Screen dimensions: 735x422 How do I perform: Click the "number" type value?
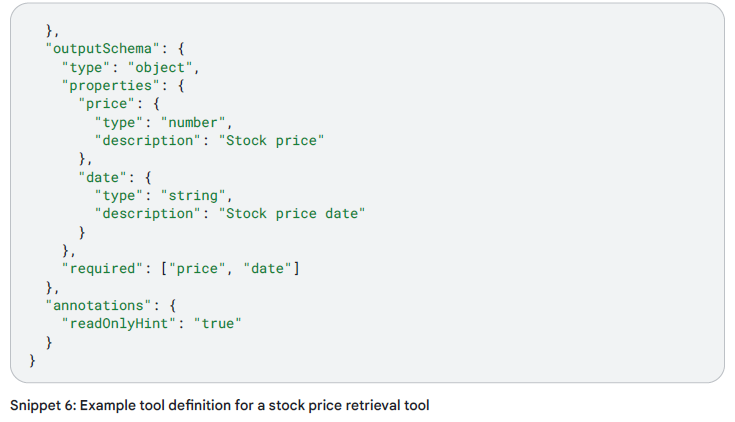(193, 122)
